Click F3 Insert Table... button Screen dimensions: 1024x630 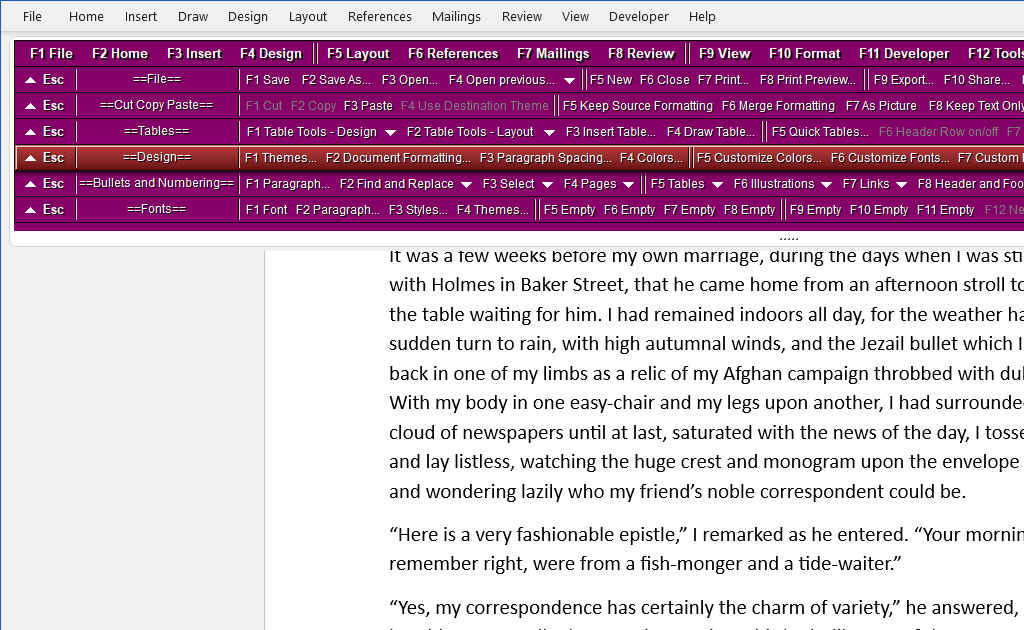click(611, 132)
